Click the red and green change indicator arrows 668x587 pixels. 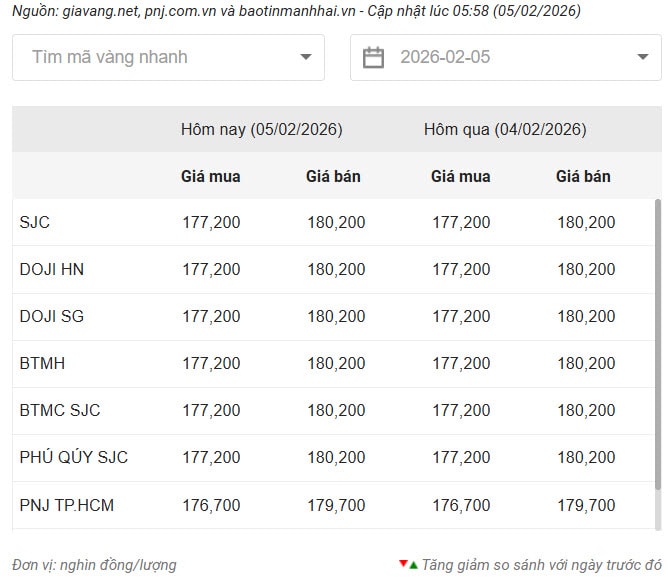(408, 565)
